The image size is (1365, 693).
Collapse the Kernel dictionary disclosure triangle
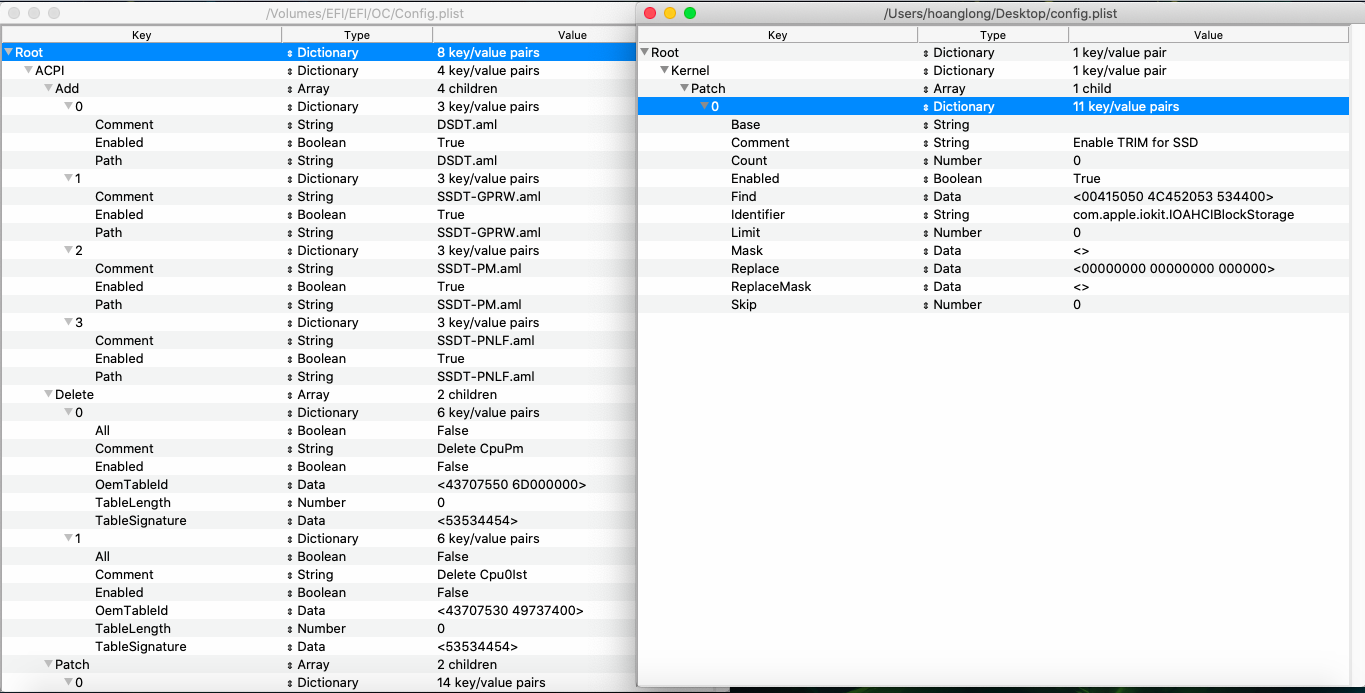(x=664, y=71)
